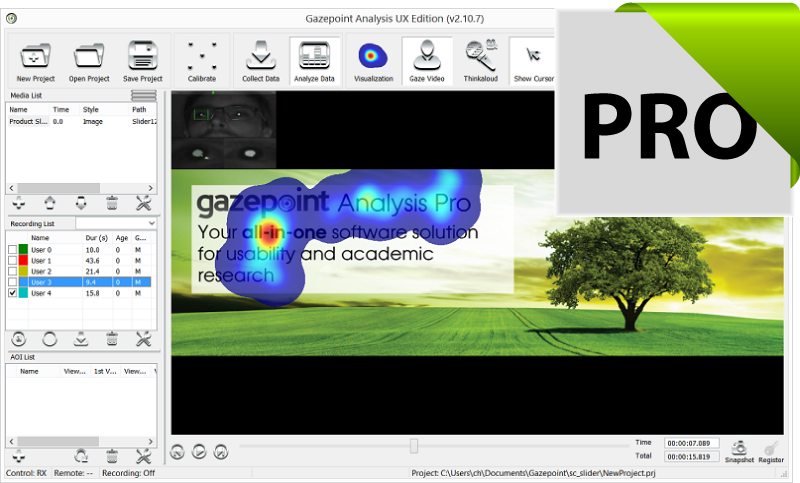Click the AOI List 1st V... column header
Image resolution: width=800 pixels, height=483 pixels.
(105, 371)
